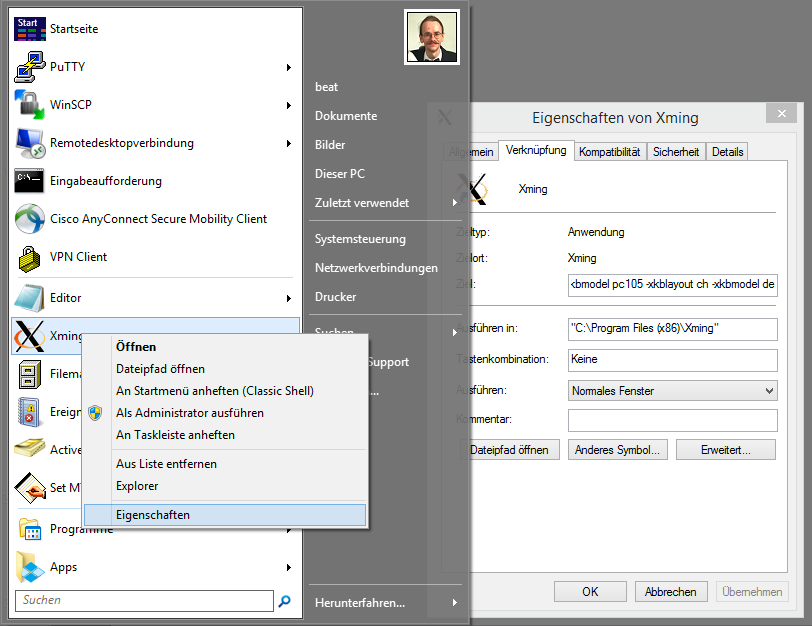Switch to the Verknüpfung tab
Viewport: 812px width, 626px height.
(x=536, y=151)
